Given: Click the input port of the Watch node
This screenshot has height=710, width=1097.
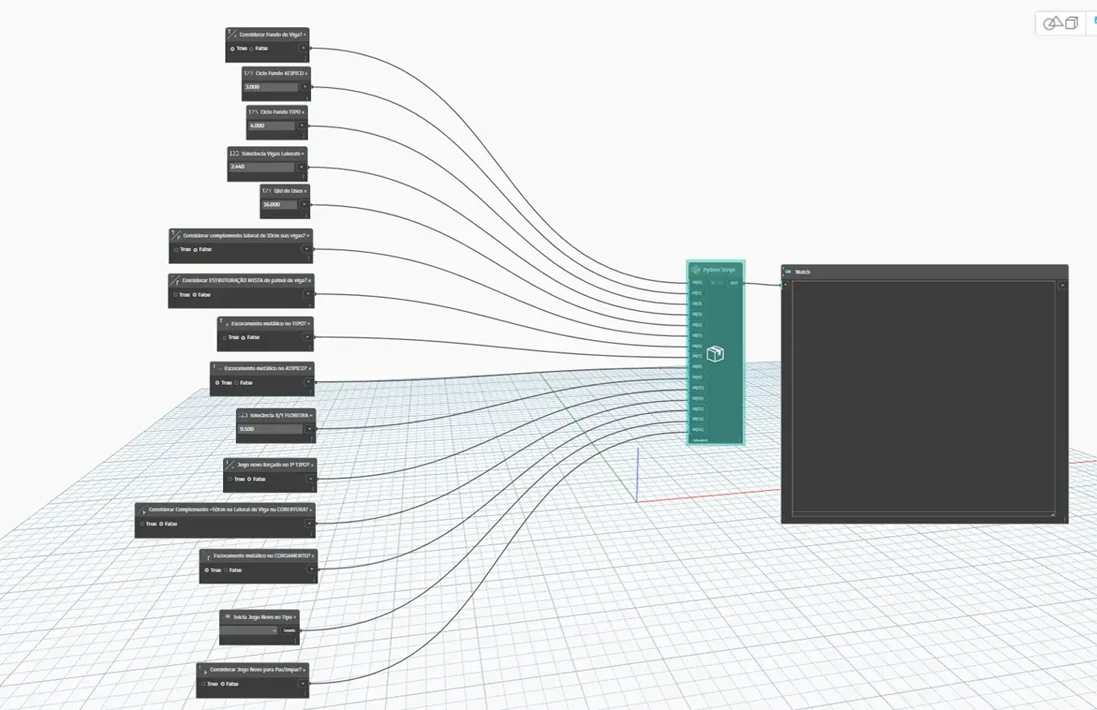Looking at the screenshot, I should pyautogui.click(x=785, y=285).
